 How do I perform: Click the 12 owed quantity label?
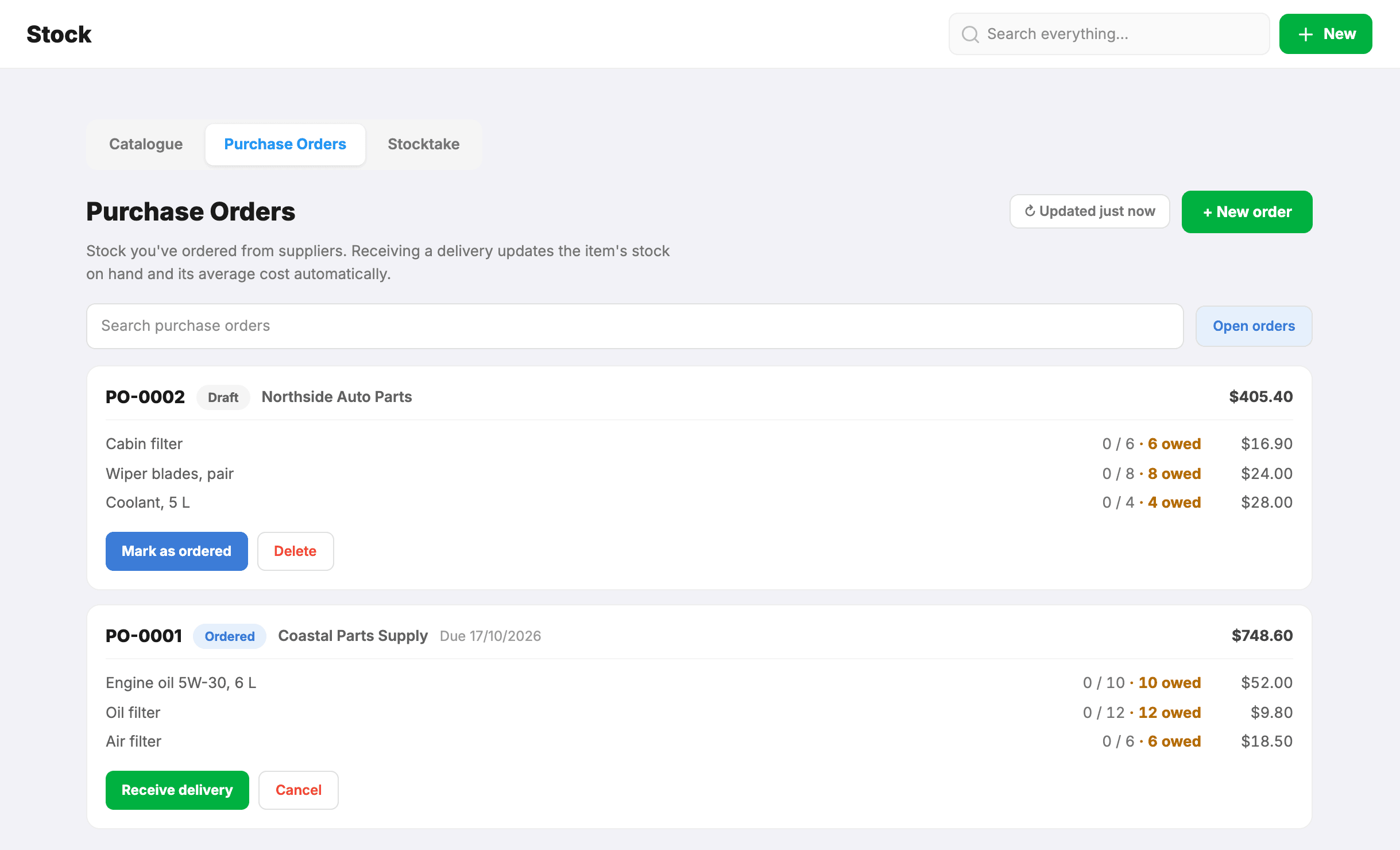(1170, 713)
